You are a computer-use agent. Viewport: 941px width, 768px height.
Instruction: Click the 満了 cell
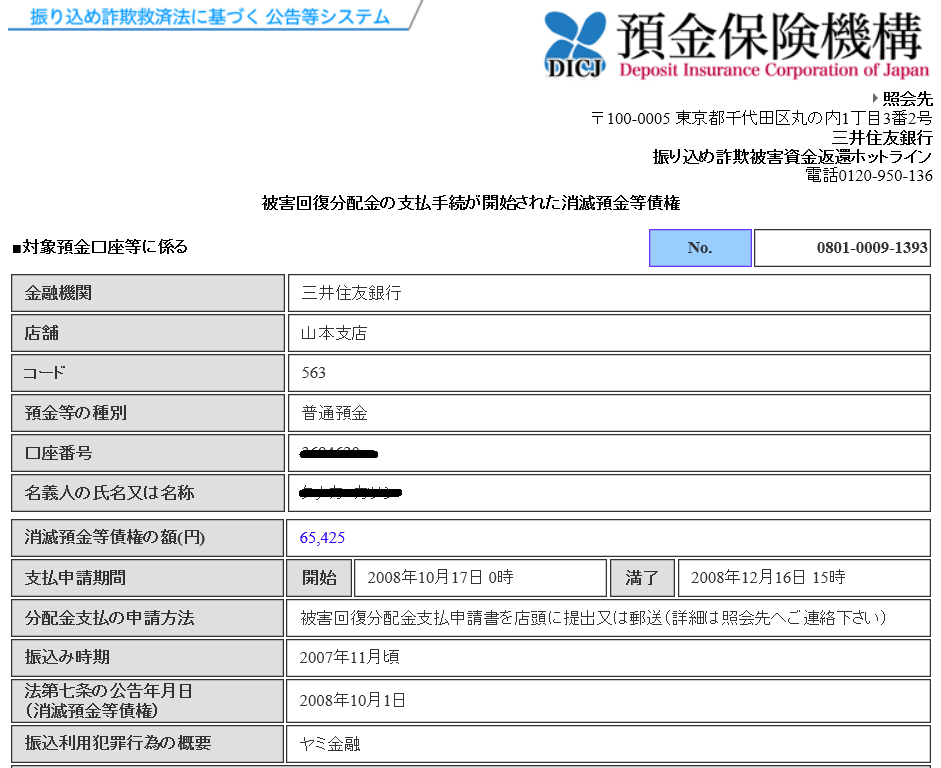(642, 578)
